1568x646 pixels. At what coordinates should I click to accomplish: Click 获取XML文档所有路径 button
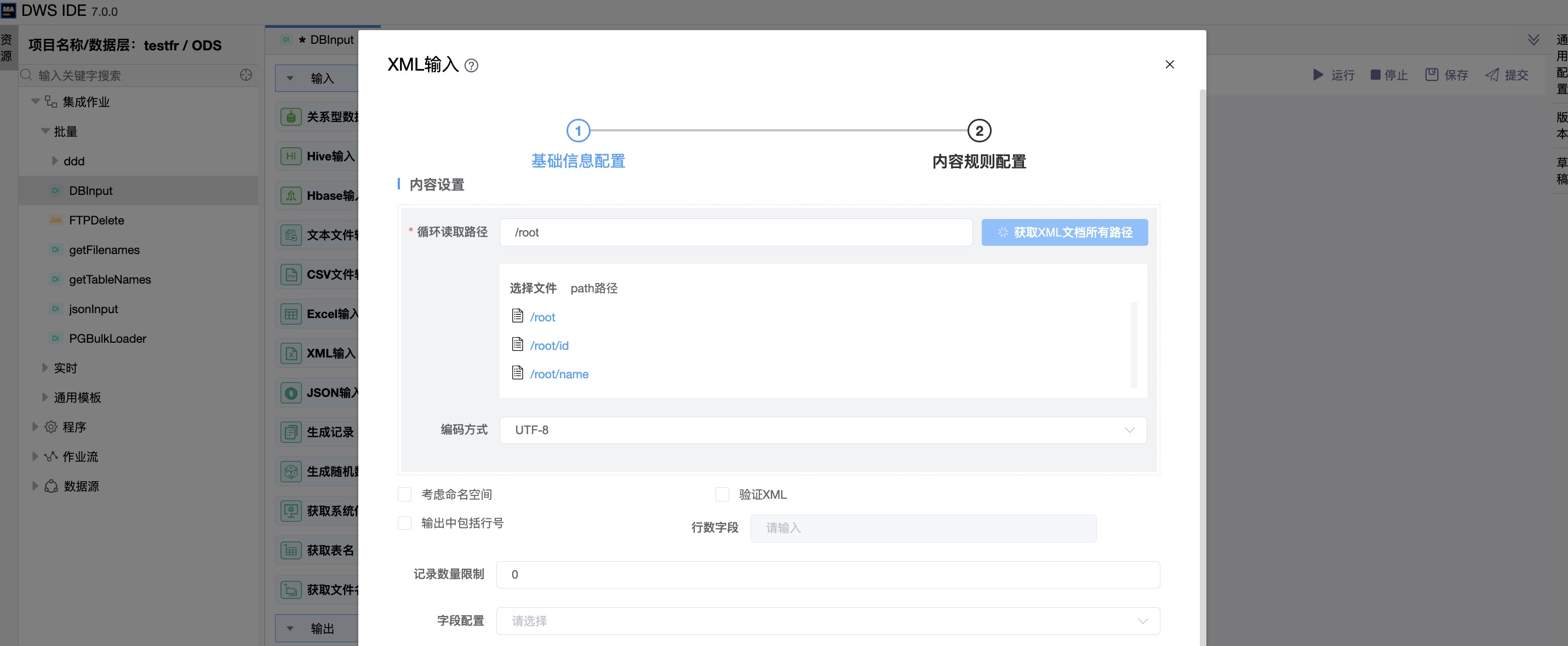[x=1064, y=232]
